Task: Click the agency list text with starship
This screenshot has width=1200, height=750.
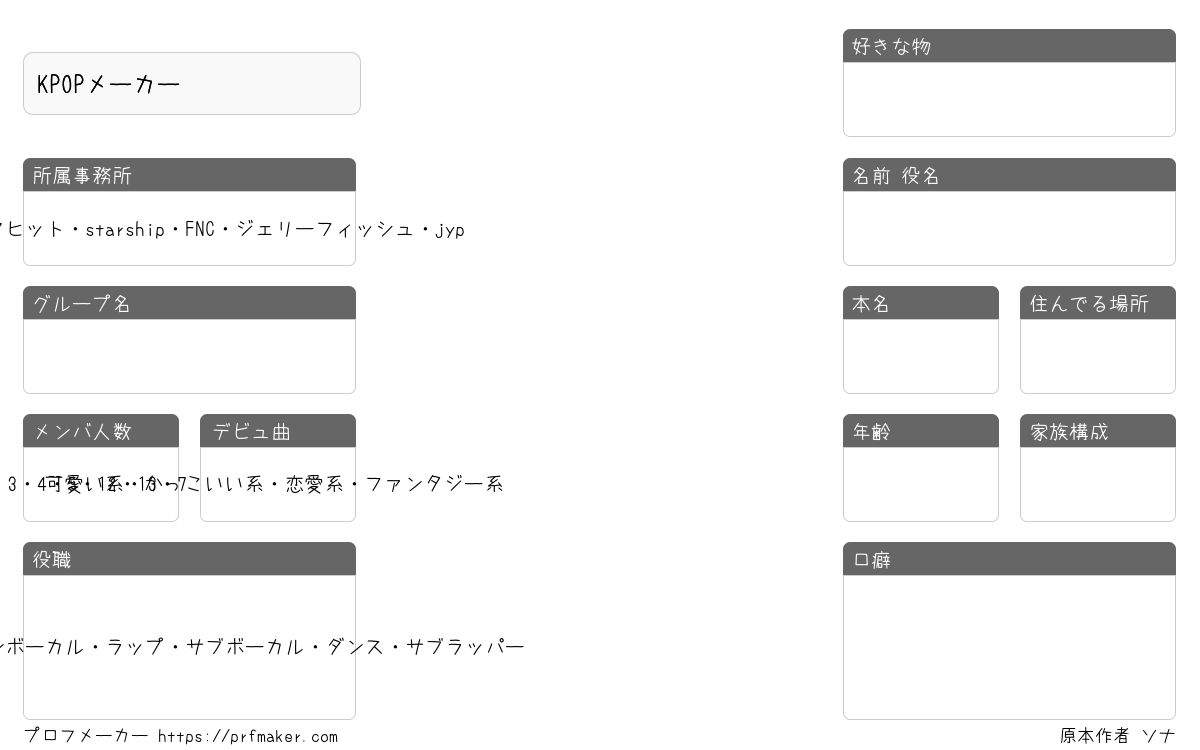Action: pos(232,230)
